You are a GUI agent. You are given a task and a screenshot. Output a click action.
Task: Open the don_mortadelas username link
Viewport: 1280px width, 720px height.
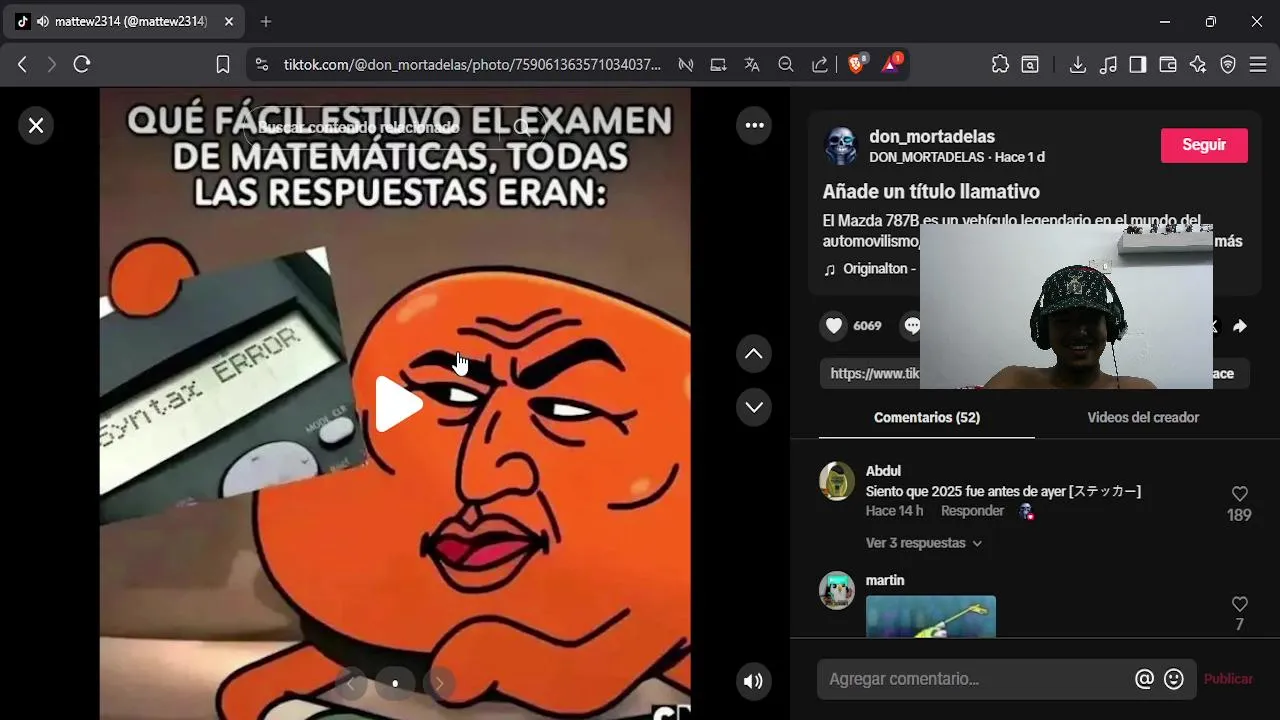932,137
